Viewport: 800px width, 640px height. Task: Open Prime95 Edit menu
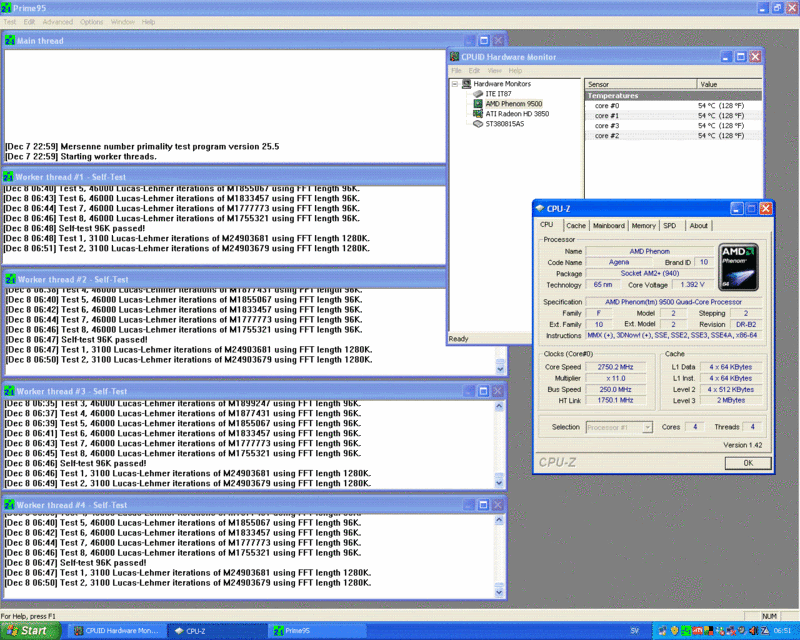pos(29,22)
